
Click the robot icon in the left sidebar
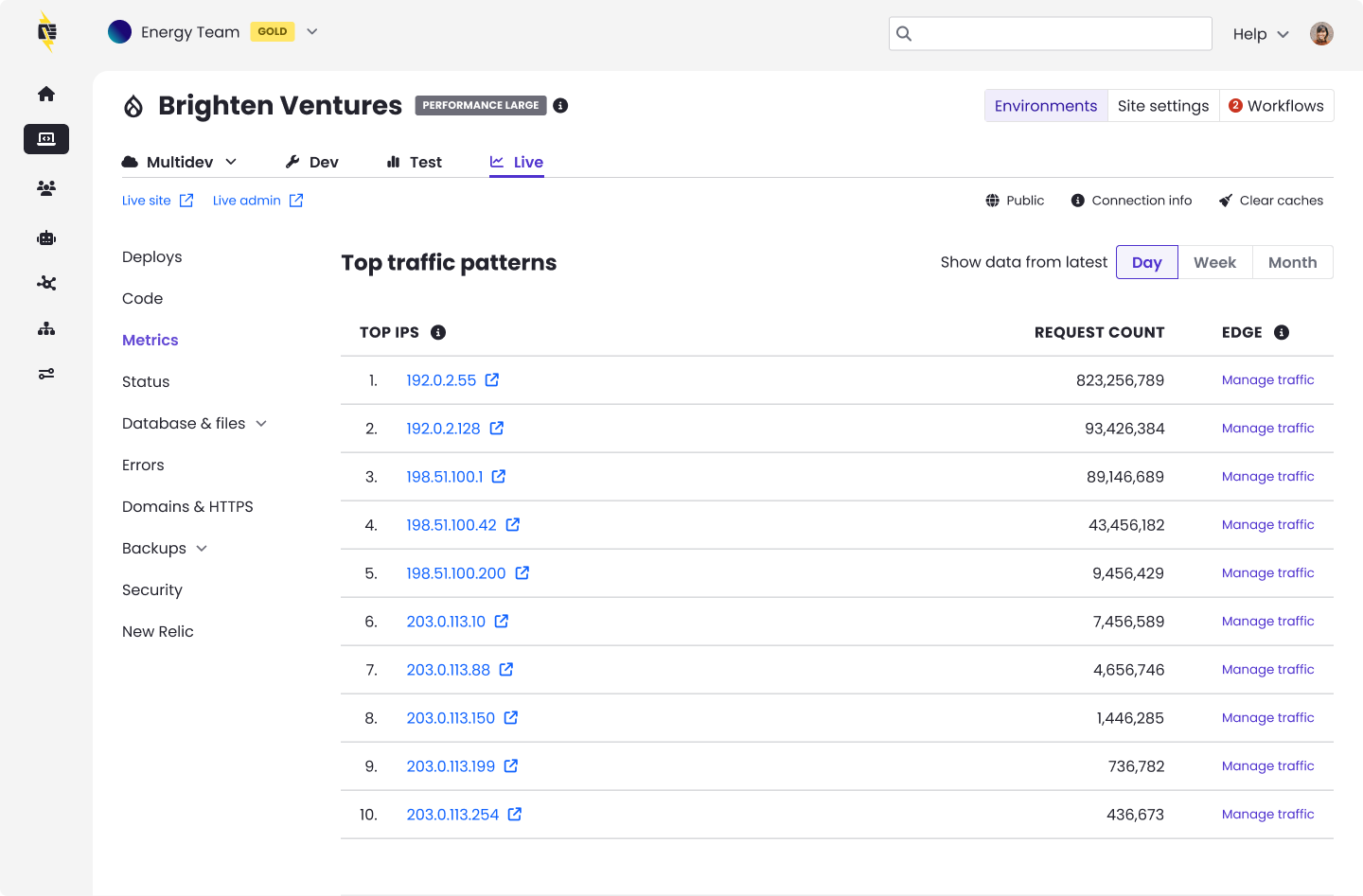click(x=46, y=237)
